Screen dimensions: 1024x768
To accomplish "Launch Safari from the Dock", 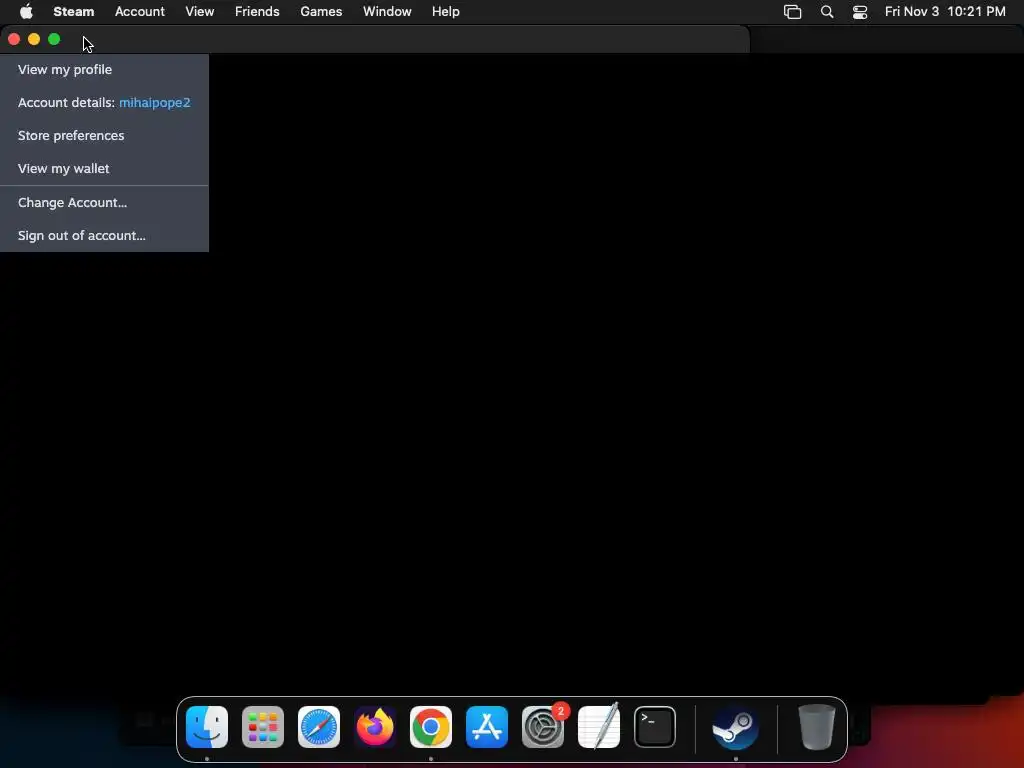I will pyautogui.click(x=319, y=727).
